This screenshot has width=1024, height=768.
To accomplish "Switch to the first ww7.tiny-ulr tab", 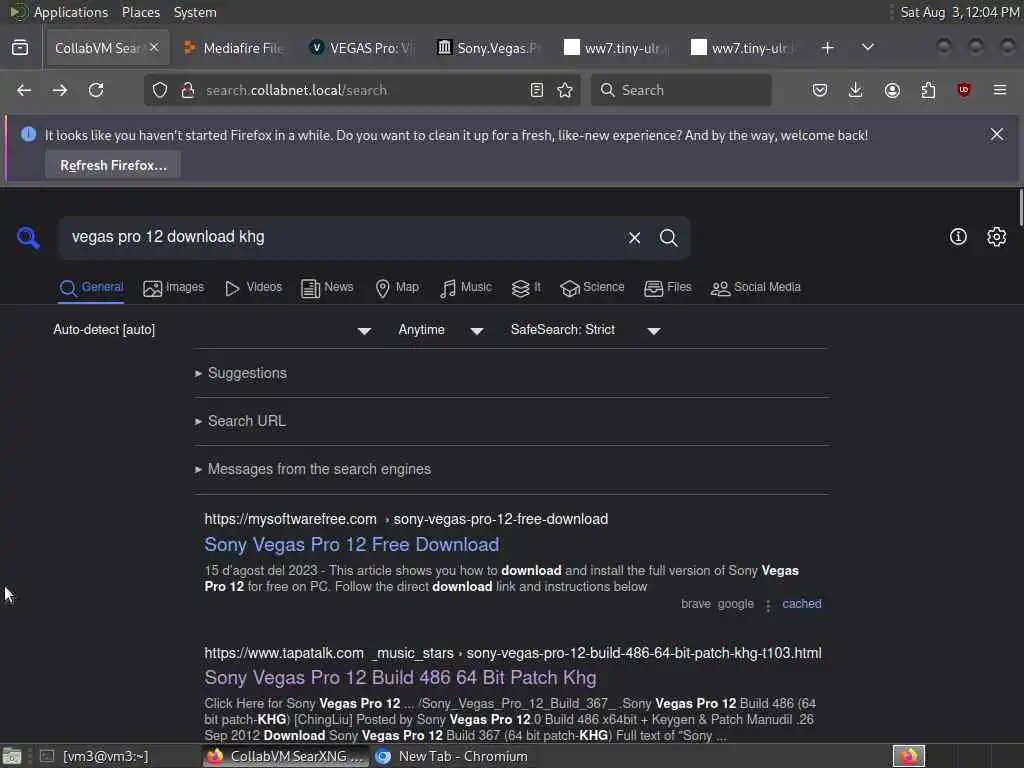I will click(616, 48).
